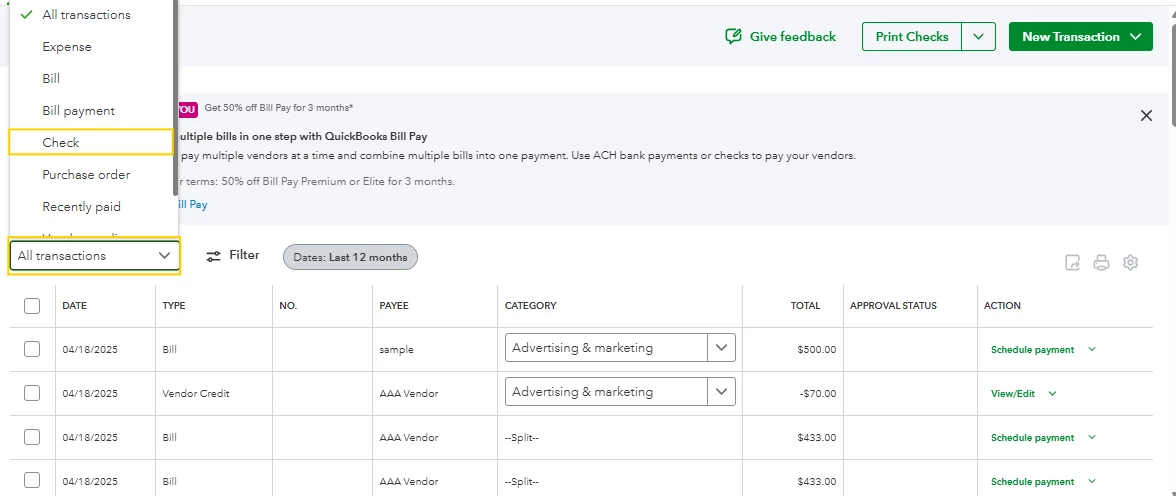Check the box for the sample Bill row
The image size is (1176, 496).
click(x=32, y=350)
